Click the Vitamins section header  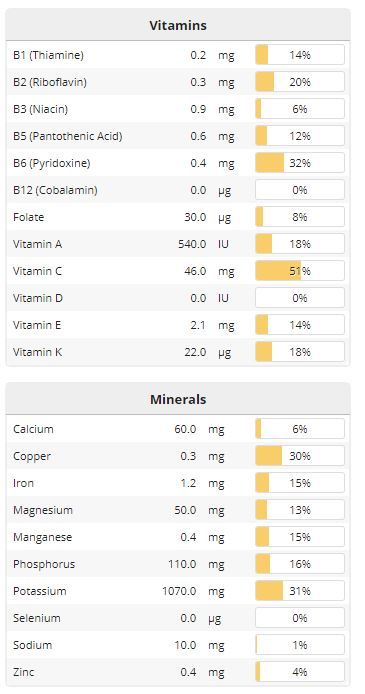click(178, 25)
